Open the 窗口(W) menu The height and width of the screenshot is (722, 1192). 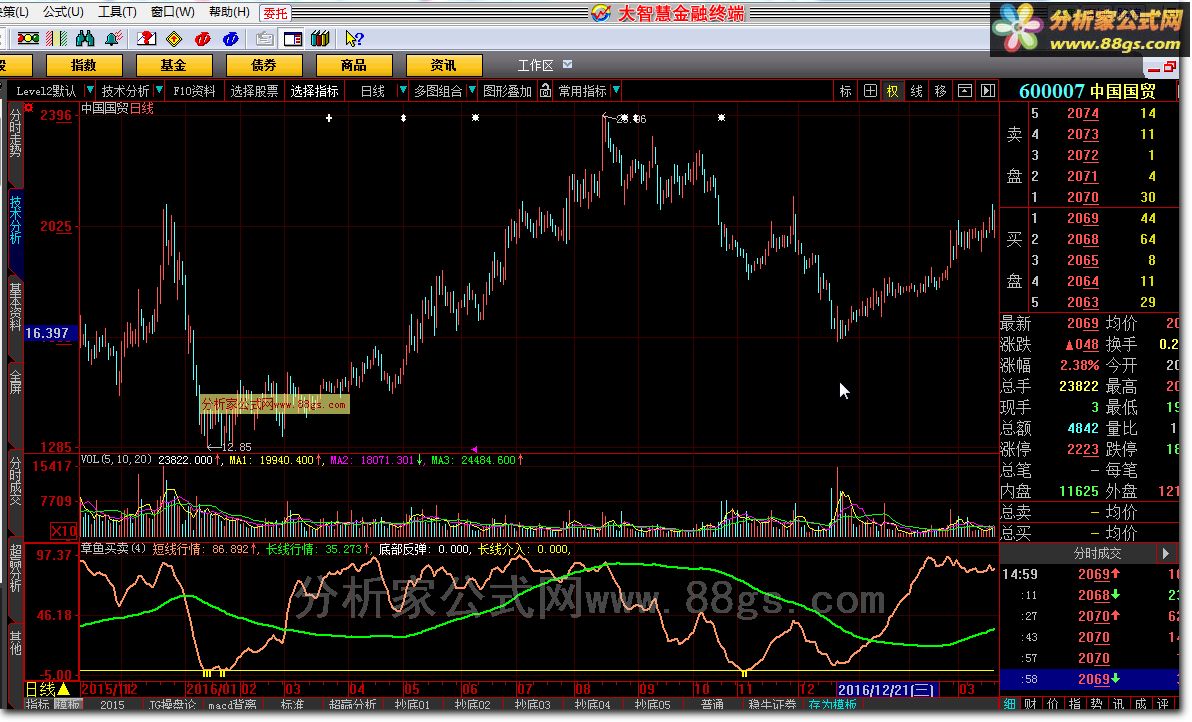pos(173,12)
